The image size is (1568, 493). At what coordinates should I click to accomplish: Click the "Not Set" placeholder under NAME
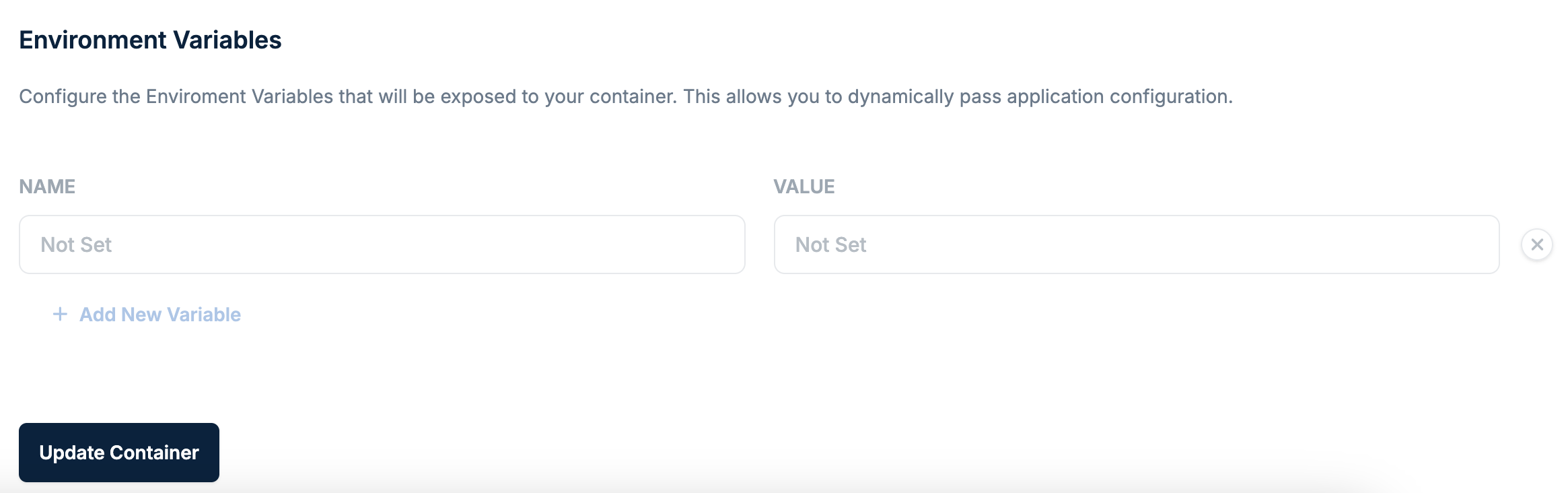[76, 244]
